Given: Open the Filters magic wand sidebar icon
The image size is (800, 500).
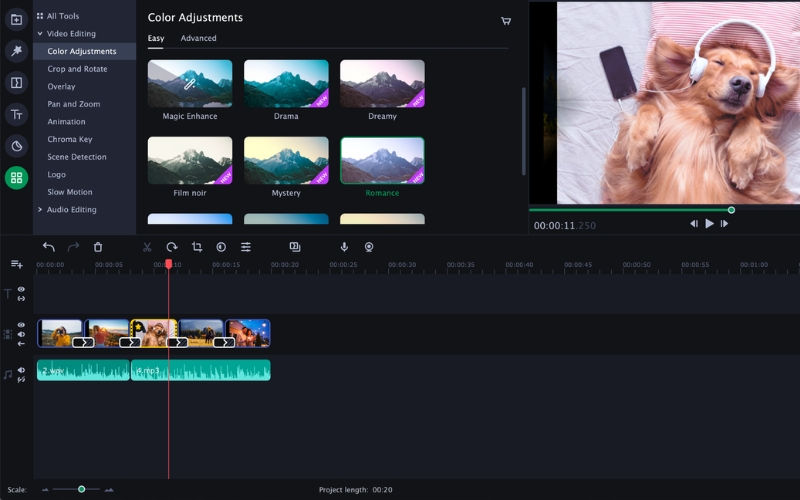Looking at the screenshot, I should [x=16, y=51].
